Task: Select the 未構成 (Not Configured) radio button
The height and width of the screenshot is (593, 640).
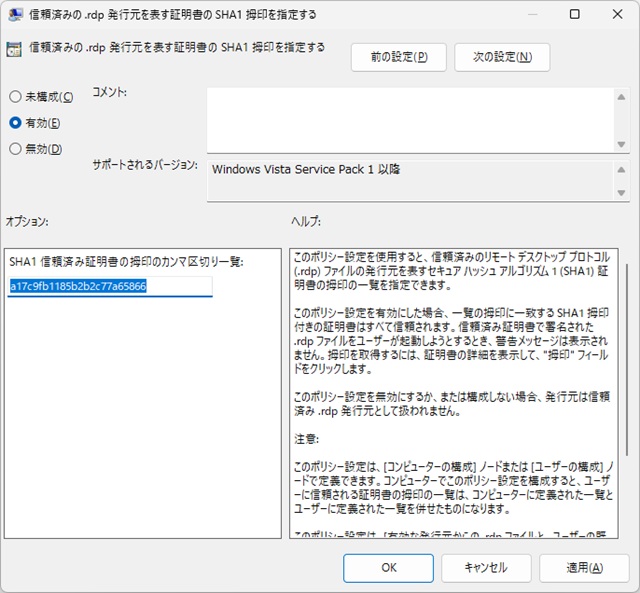Action: coord(15,97)
